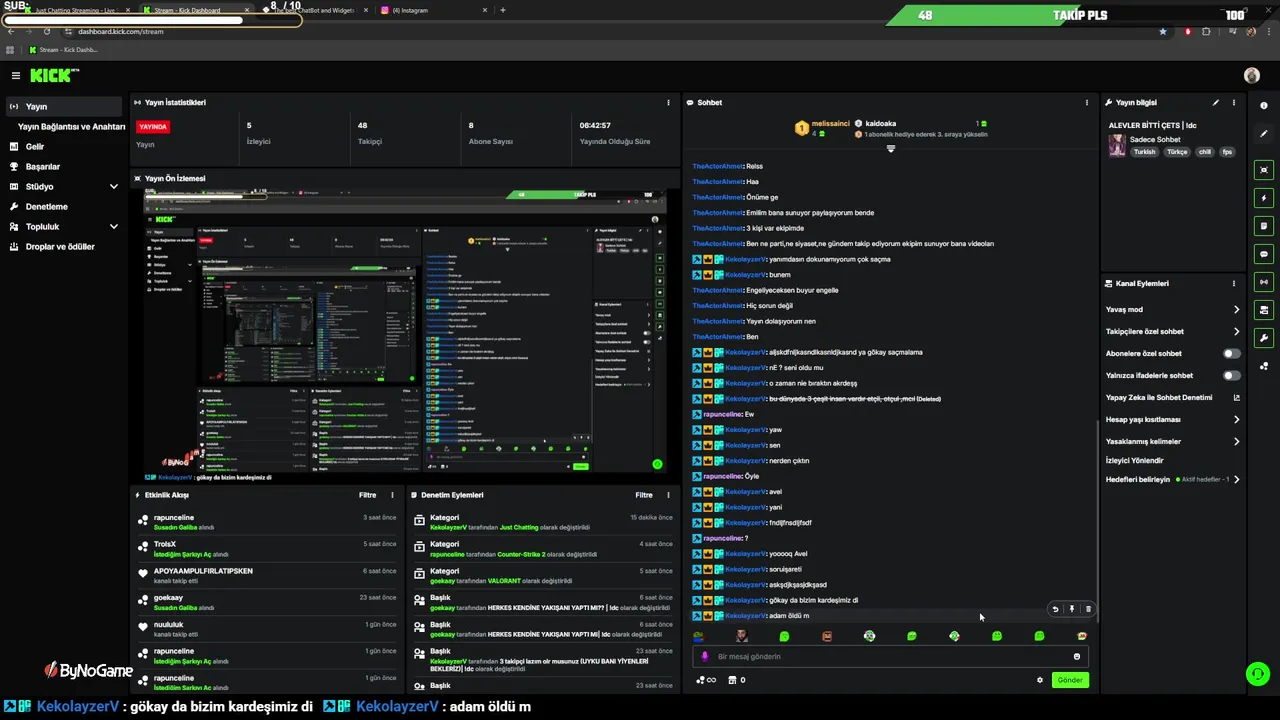This screenshot has height=720, width=1280.
Task: Toggle the notes widget in right sidebar
Action: click(x=1264, y=226)
